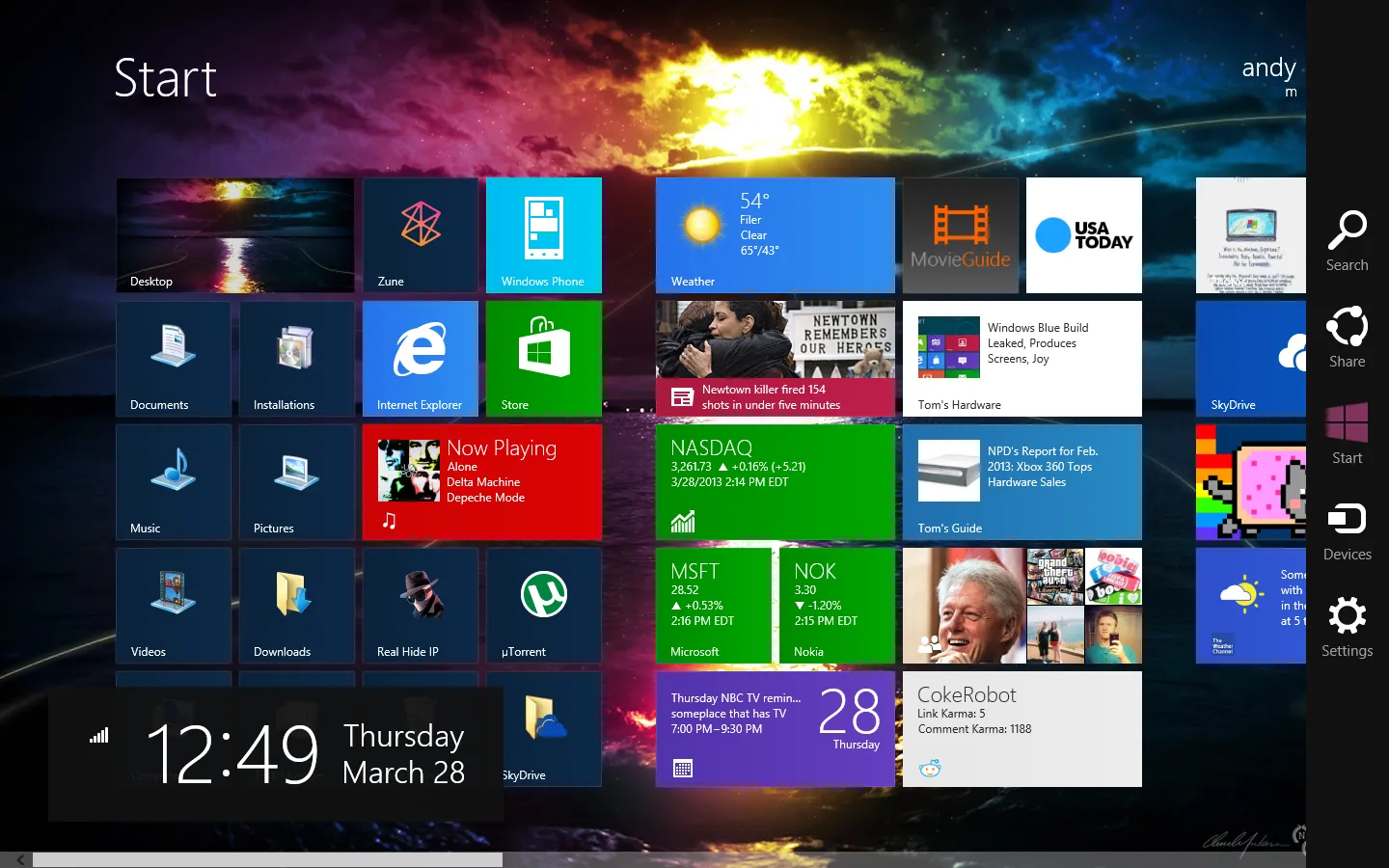Open the Documents folder tile
The image size is (1389, 868).
pyautogui.click(x=174, y=359)
